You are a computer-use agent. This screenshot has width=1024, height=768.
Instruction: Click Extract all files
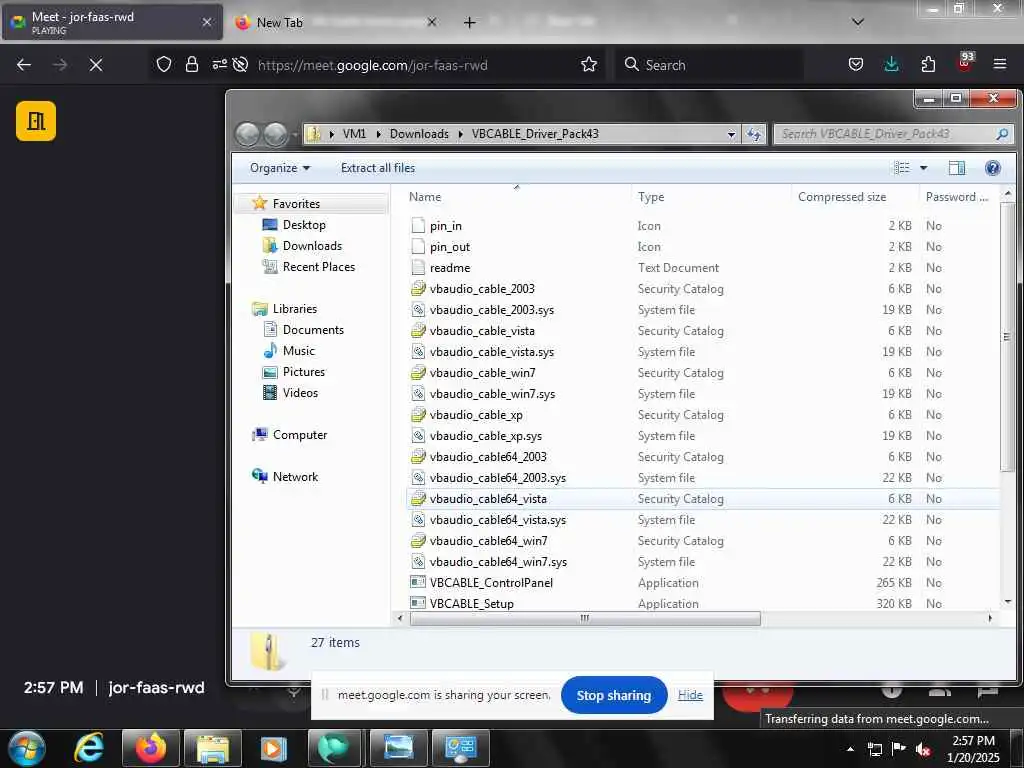377,168
